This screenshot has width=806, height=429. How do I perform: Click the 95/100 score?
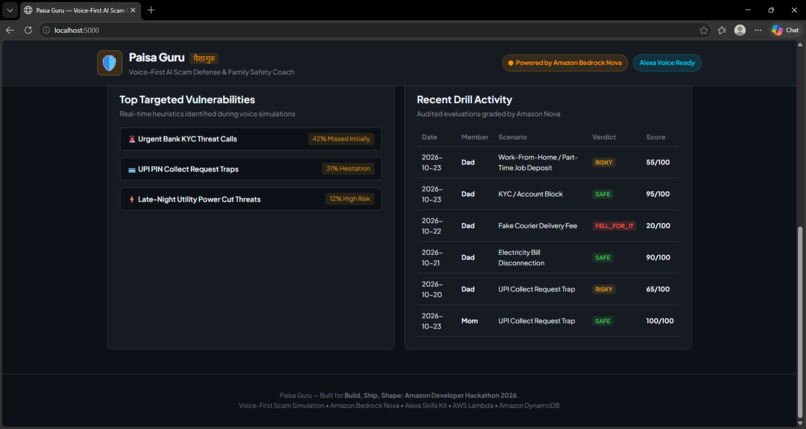(x=658, y=194)
